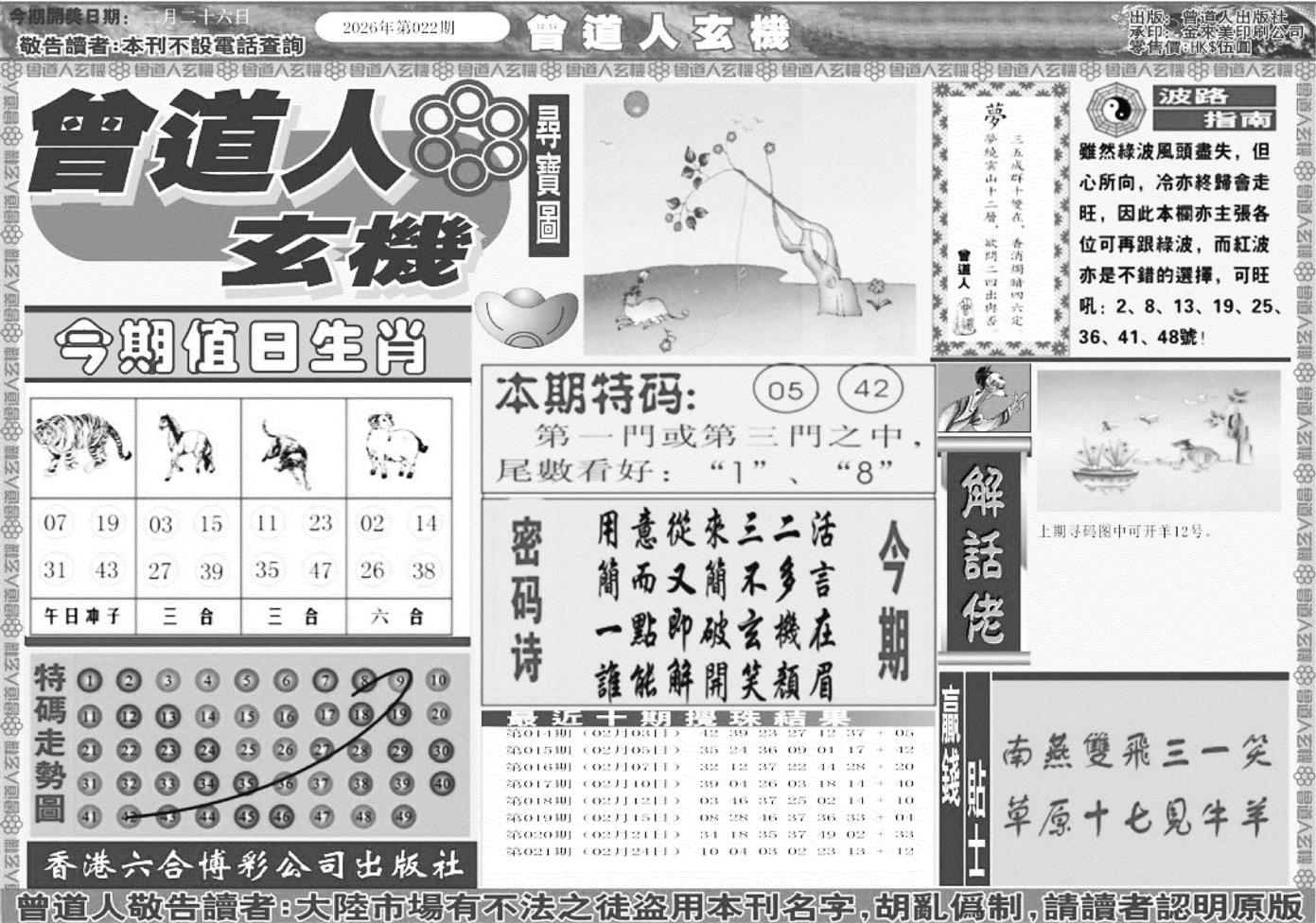The width and height of the screenshot is (1316, 923).
Task: Click the circled special number 42
Action: [x=870, y=389]
